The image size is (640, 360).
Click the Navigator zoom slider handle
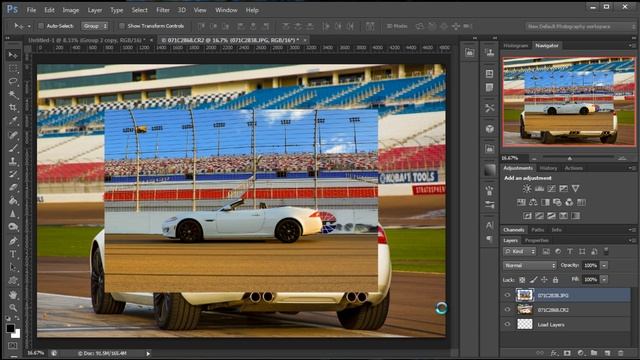tap(570, 158)
